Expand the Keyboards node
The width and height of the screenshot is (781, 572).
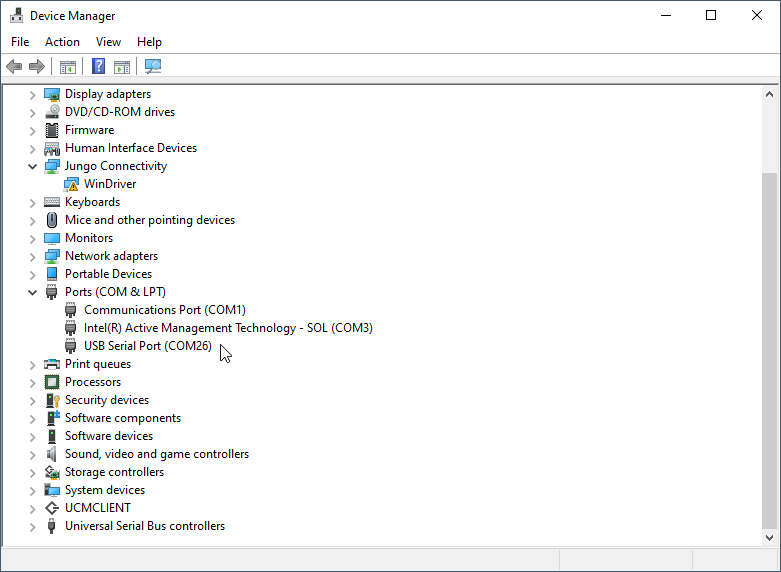tap(32, 203)
